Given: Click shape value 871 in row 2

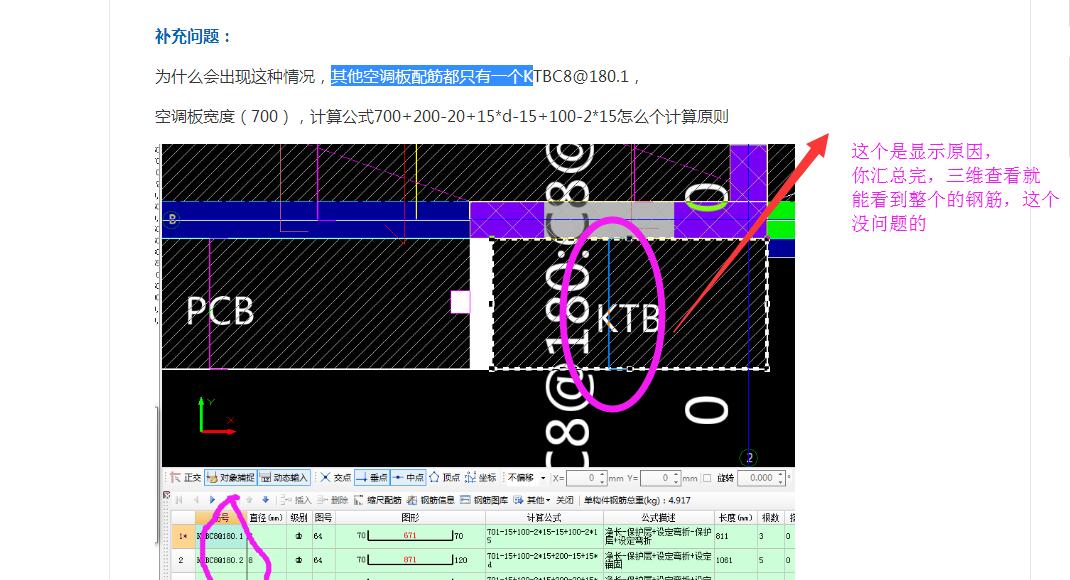Looking at the screenshot, I should tap(409, 560).
